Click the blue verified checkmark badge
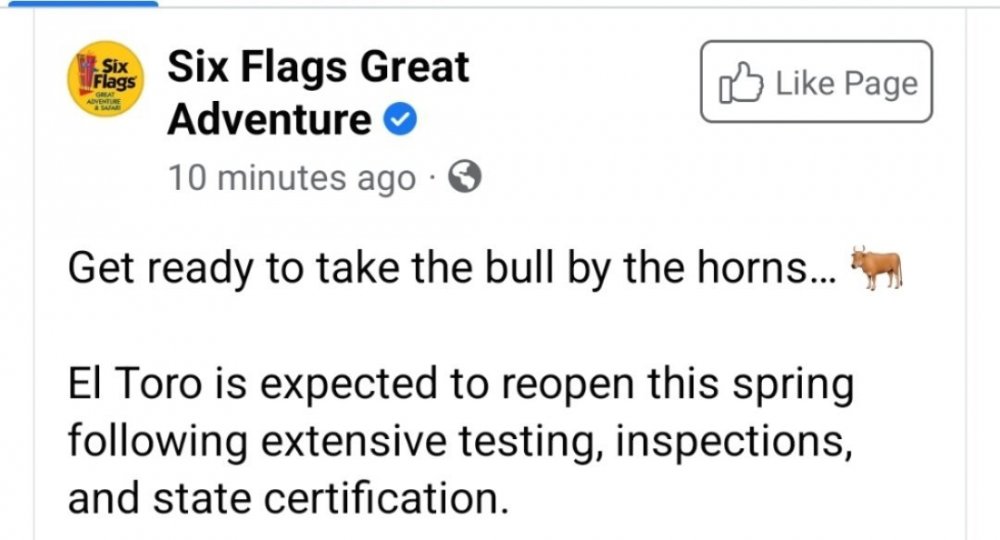 (x=401, y=122)
